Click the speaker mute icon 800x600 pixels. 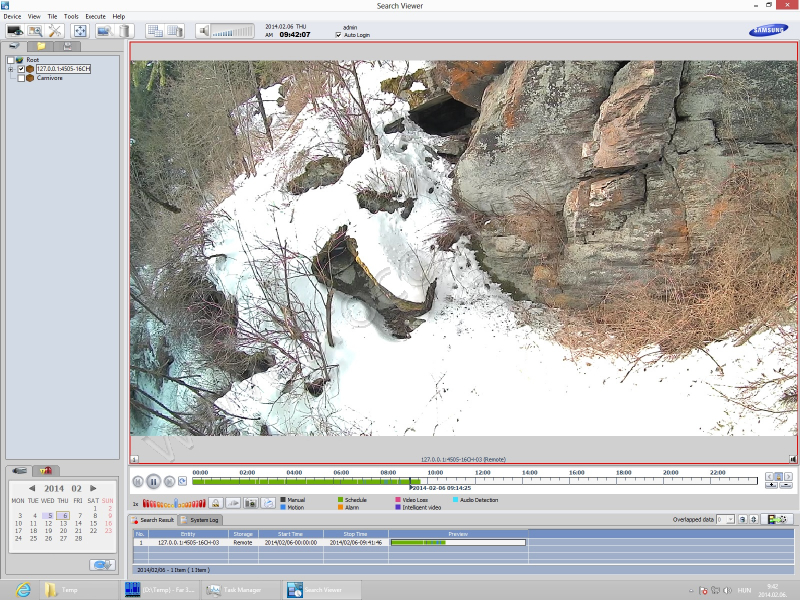click(204, 31)
